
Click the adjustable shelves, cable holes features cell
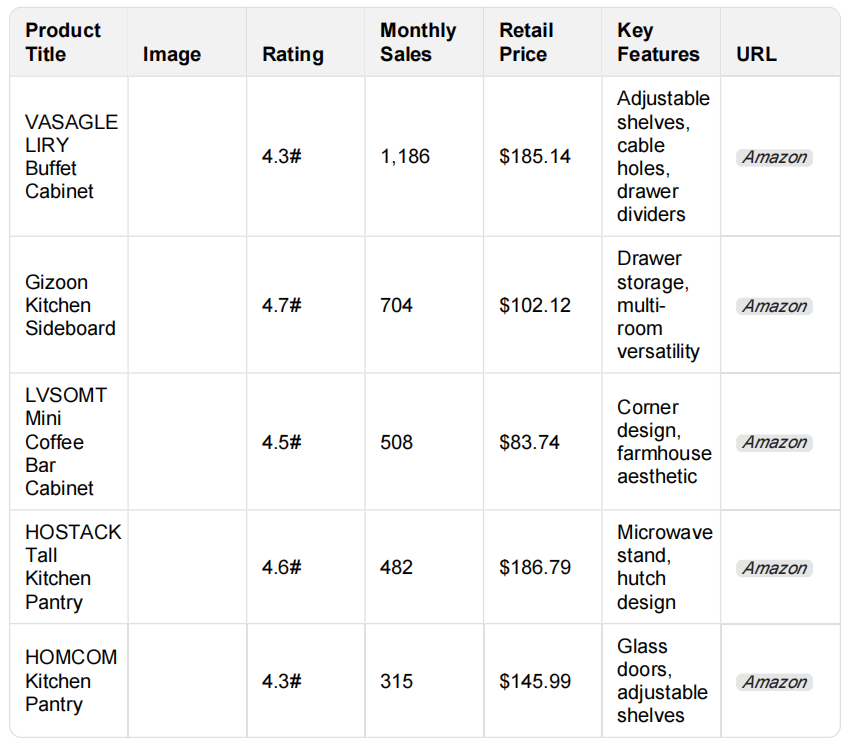[663, 156]
